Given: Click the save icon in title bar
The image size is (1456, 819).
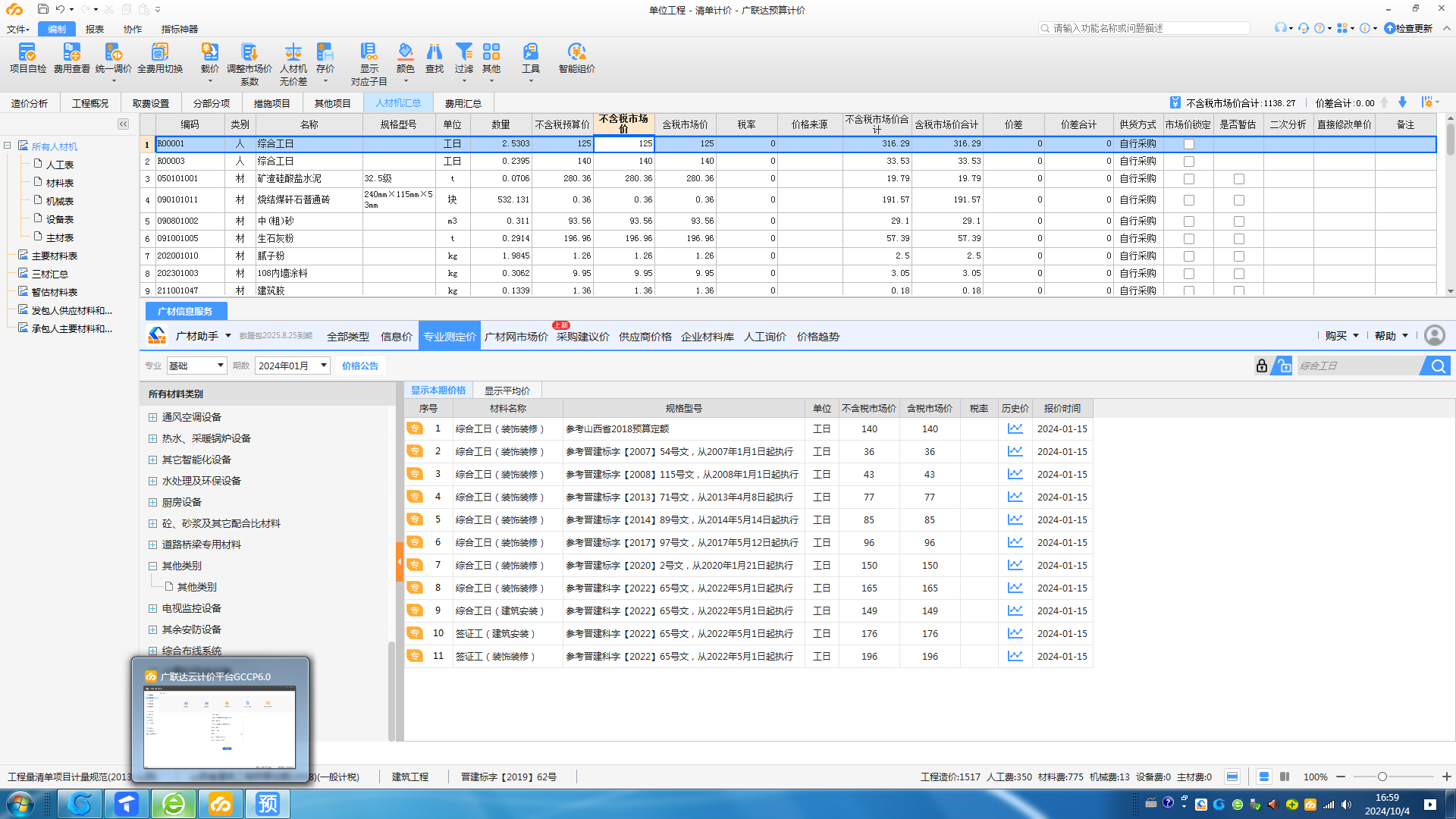Looking at the screenshot, I should (x=42, y=9).
